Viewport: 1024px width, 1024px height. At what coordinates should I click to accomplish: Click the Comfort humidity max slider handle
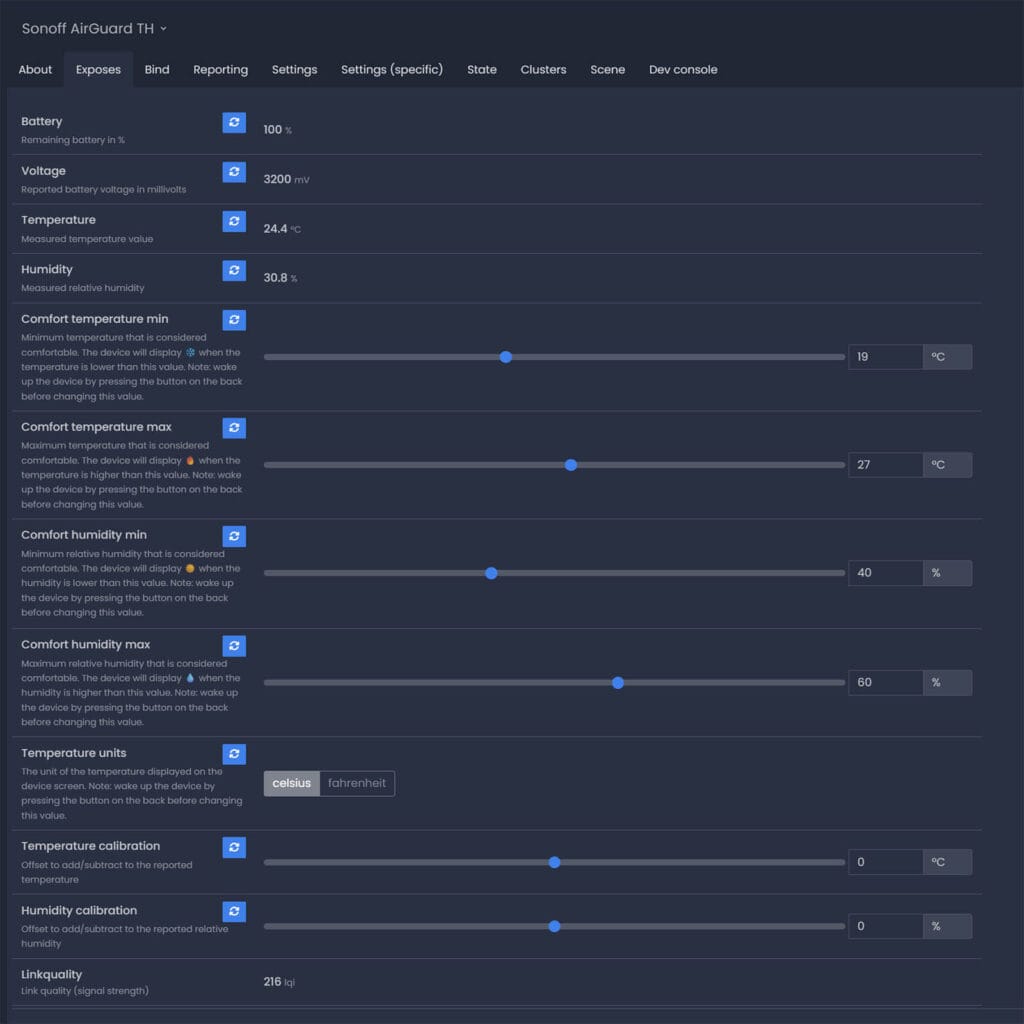[x=618, y=683]
